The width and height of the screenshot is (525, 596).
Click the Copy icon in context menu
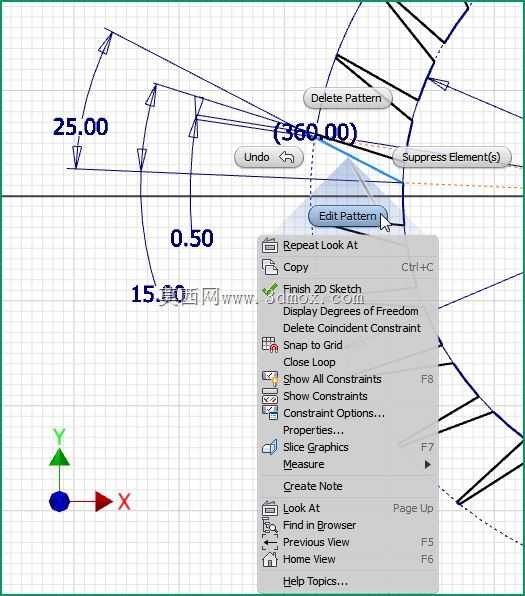[x=270, y=267]
